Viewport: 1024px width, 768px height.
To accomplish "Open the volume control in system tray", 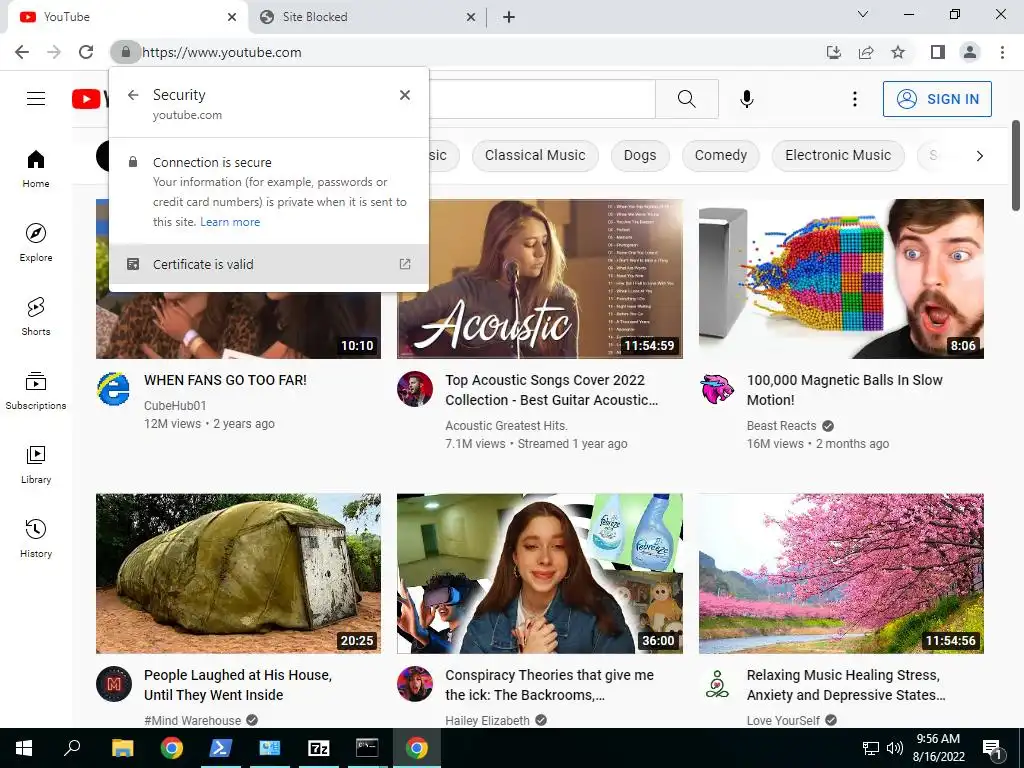I will tap(895, 748).
